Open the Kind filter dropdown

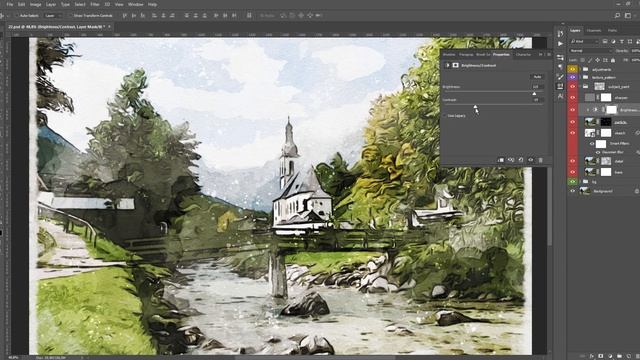tap(584, 41)
